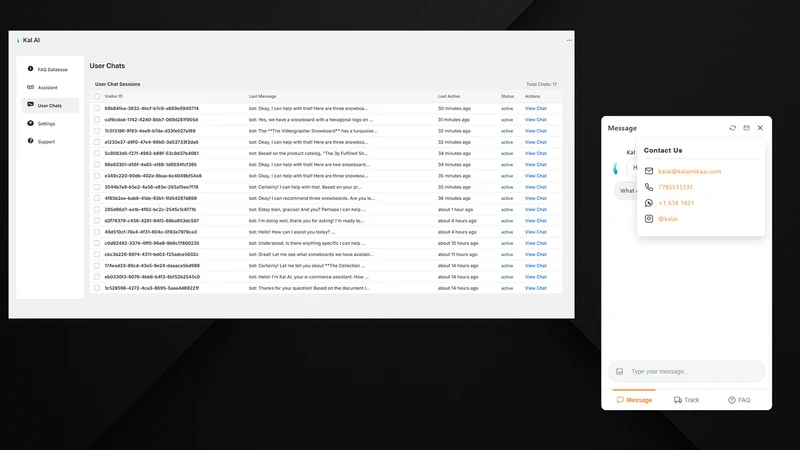Click the image attachment icon in message box
800x450 pixels.
(619, 371)
